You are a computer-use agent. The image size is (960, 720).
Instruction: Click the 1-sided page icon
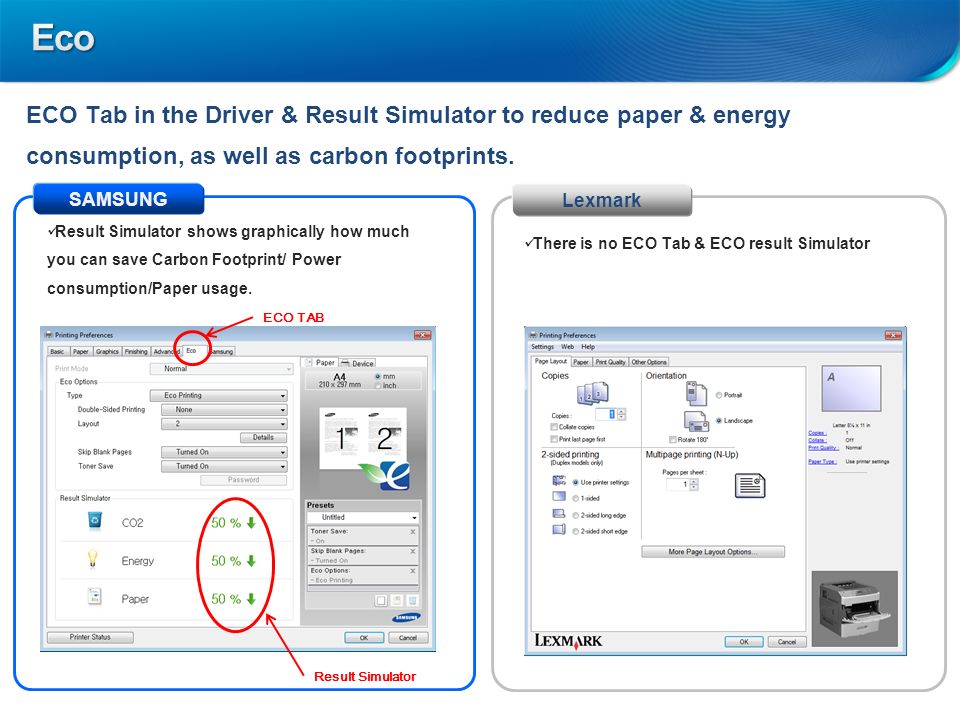pos(559,497)
